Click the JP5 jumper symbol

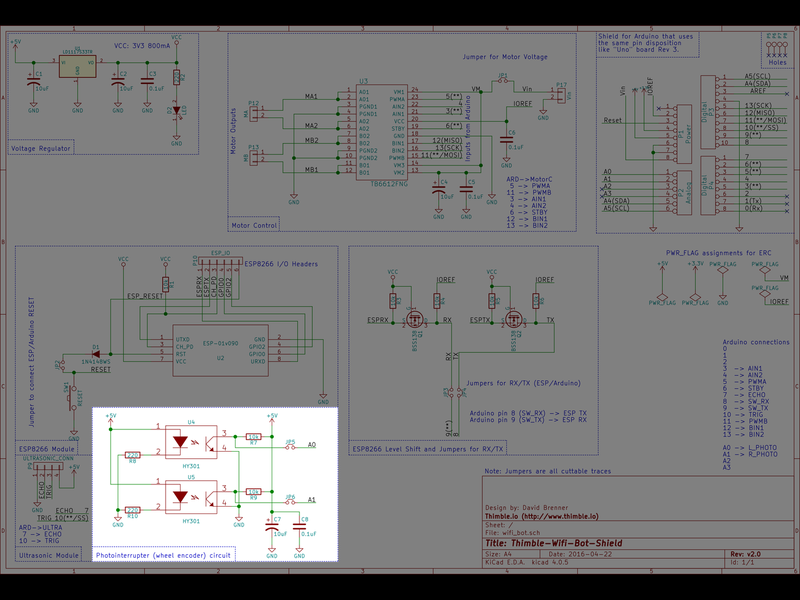pyautogui.click(x=290, y=445)
